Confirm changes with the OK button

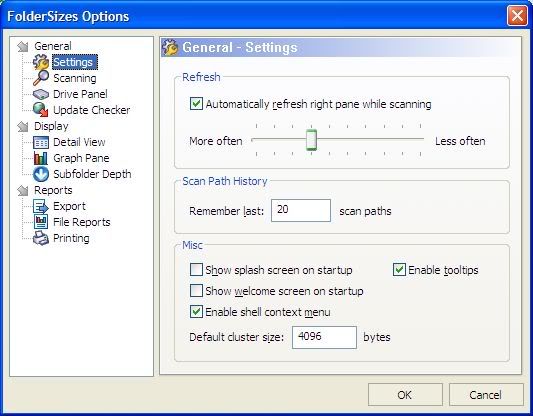click(405, 395)
